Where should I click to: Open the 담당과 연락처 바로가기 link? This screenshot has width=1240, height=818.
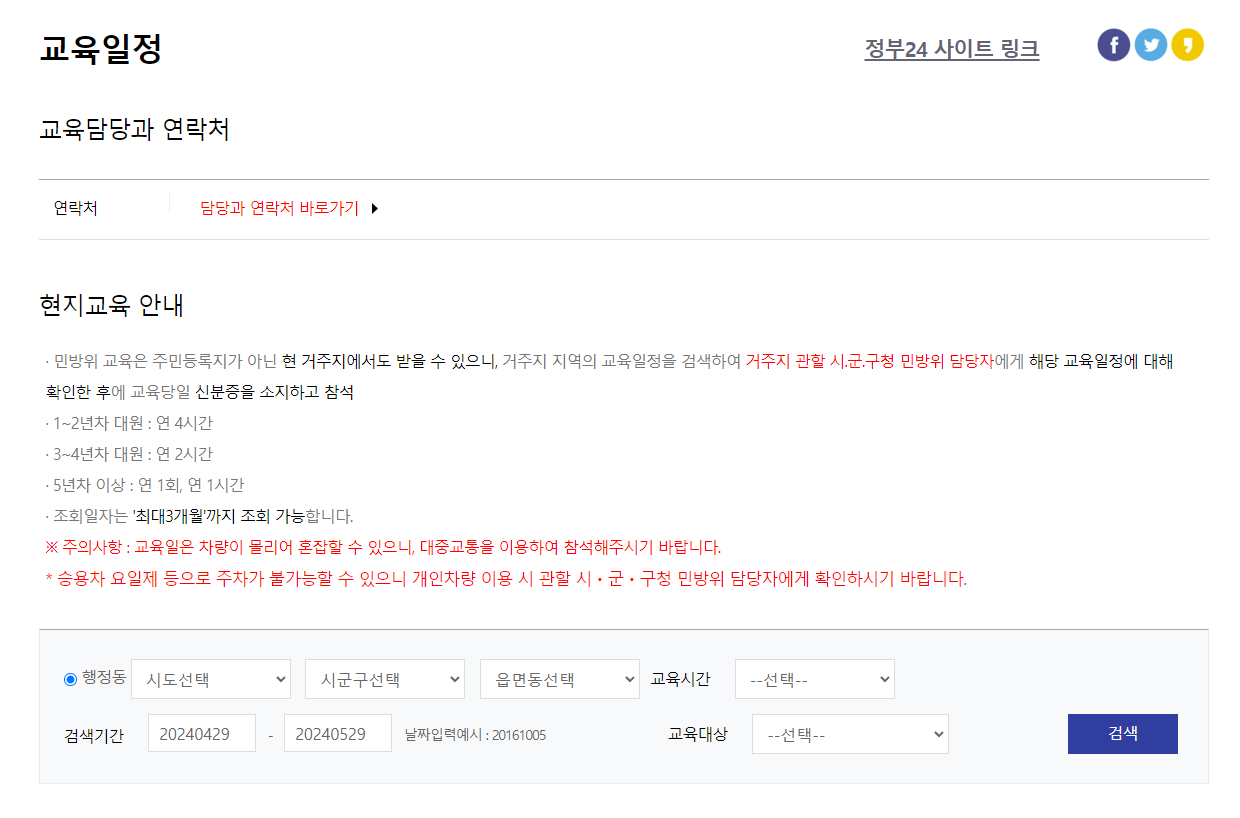click(x=280, y=209)
